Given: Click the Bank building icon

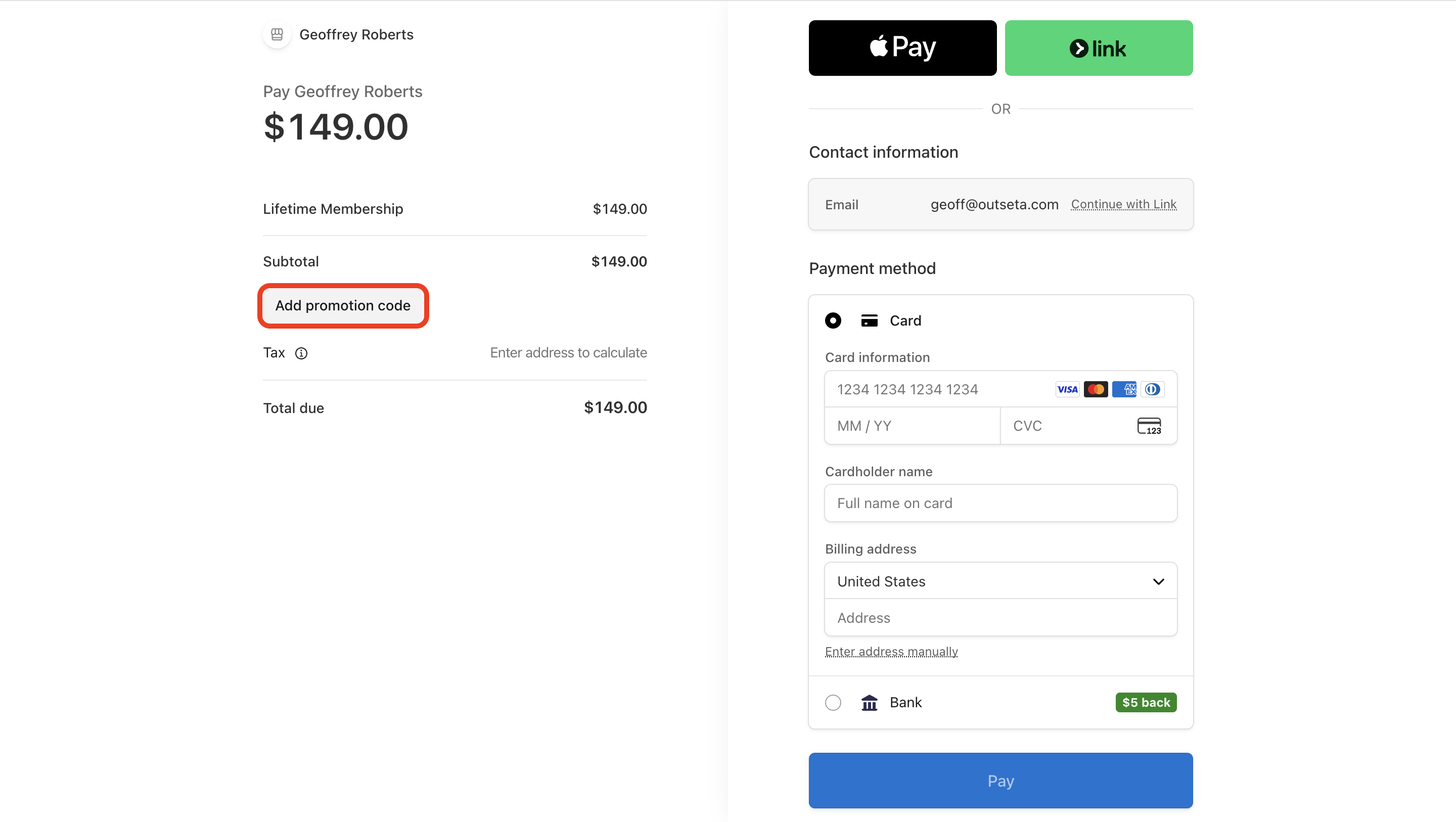Looking at the screenshot, I should point(870,703).
